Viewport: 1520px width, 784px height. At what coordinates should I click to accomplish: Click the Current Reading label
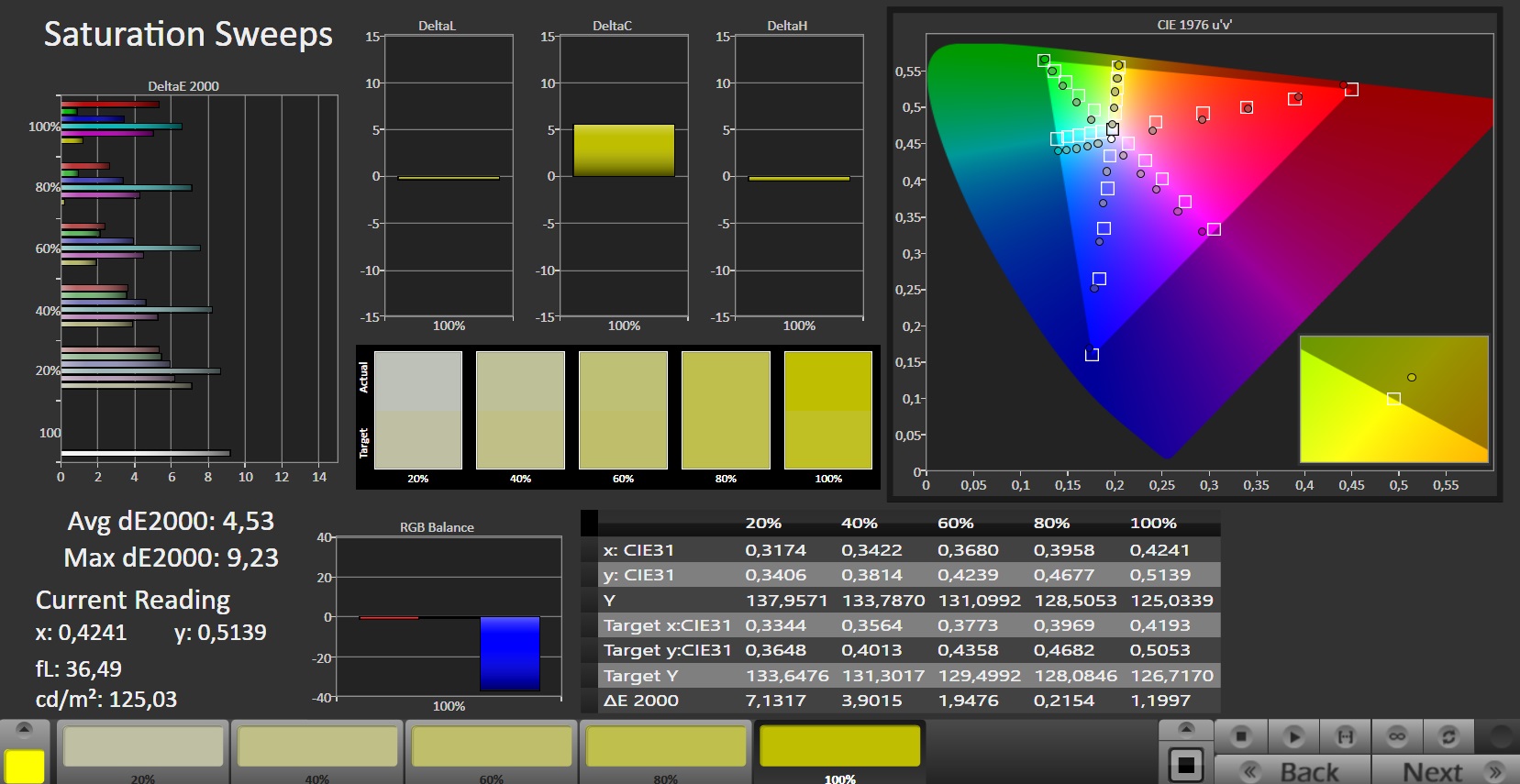133,600
